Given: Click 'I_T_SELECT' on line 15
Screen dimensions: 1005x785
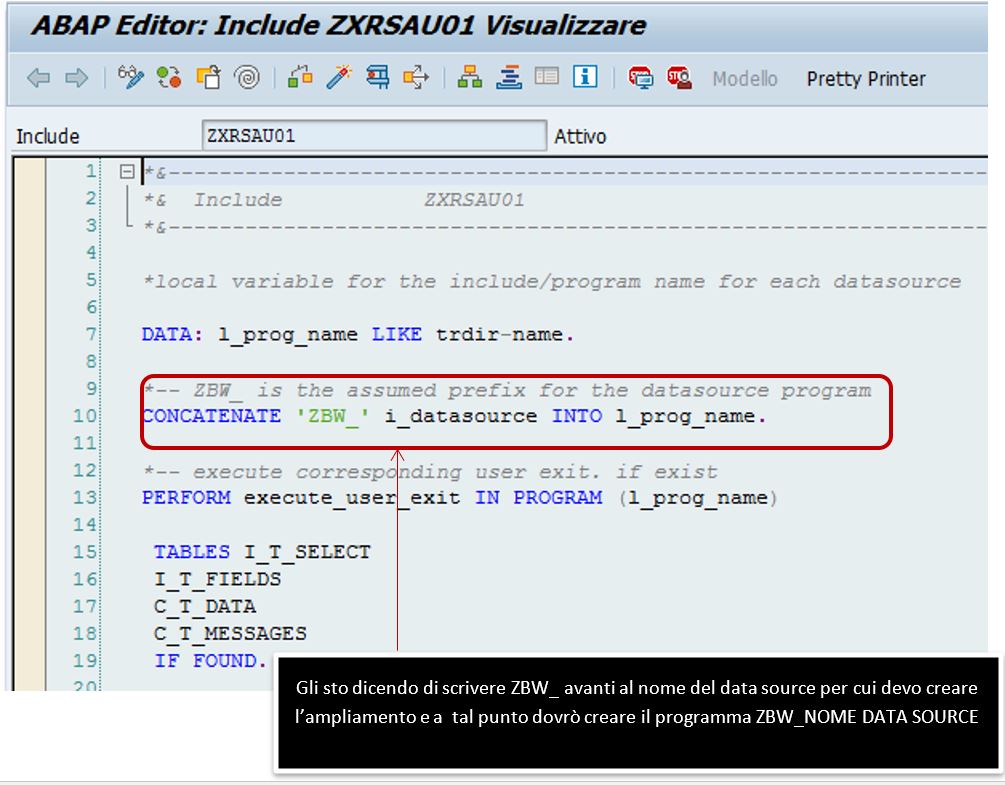Looking at the screenshot, I should pyautogui.click(x=307, y=552).
